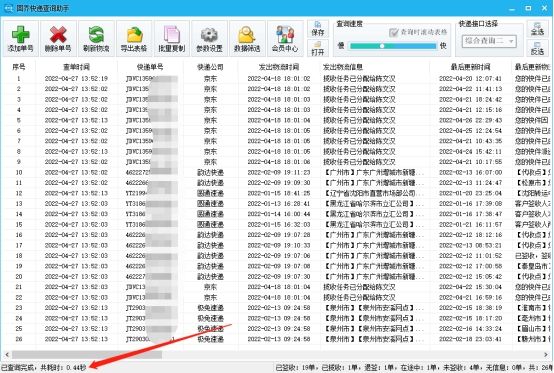Image resolution: width=554 pixels, height=373 pixels.
Task: Click the 打开 open button
Action: [x=318, y=48]
